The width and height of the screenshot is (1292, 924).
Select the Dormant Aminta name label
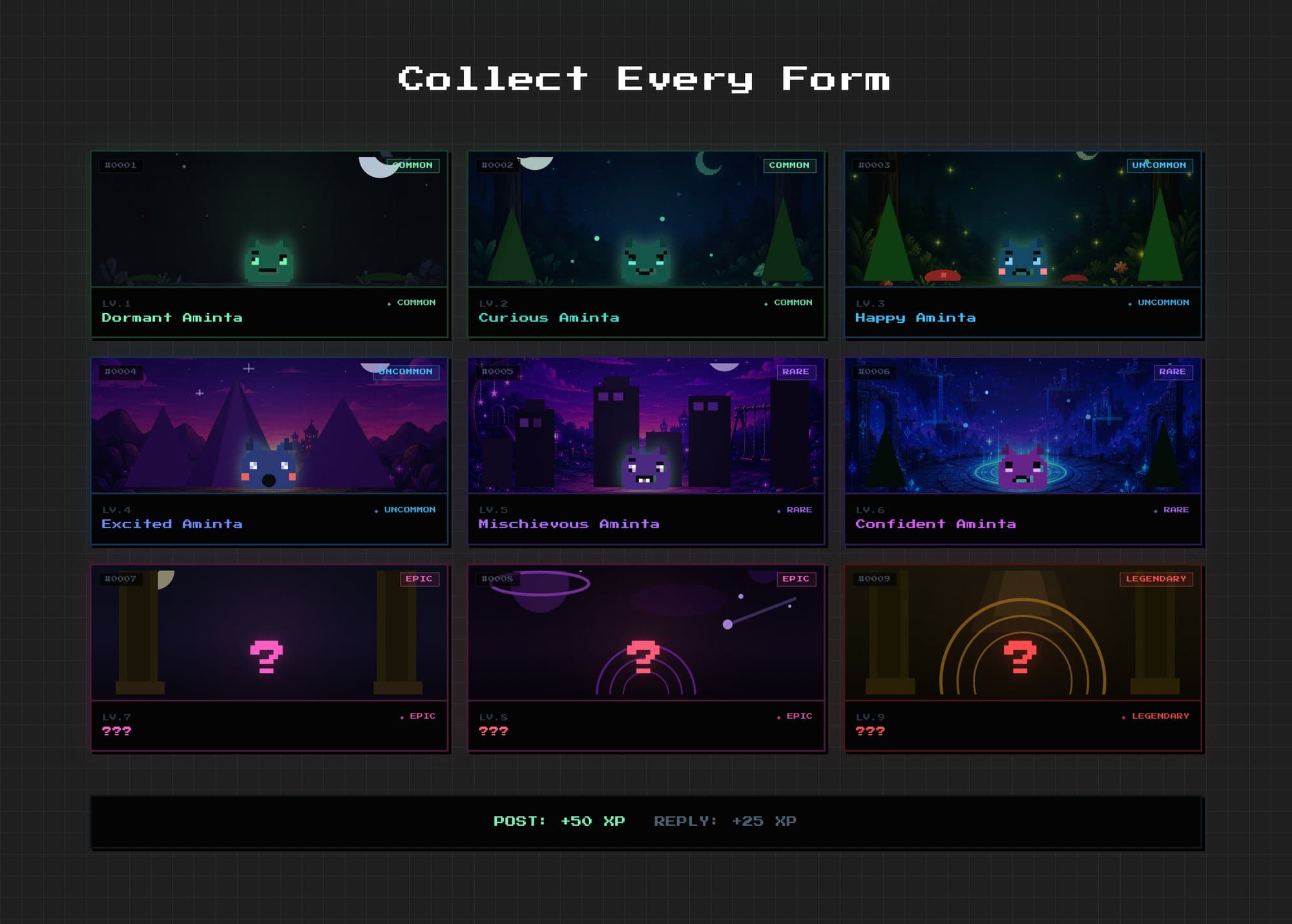pos(172,318)
